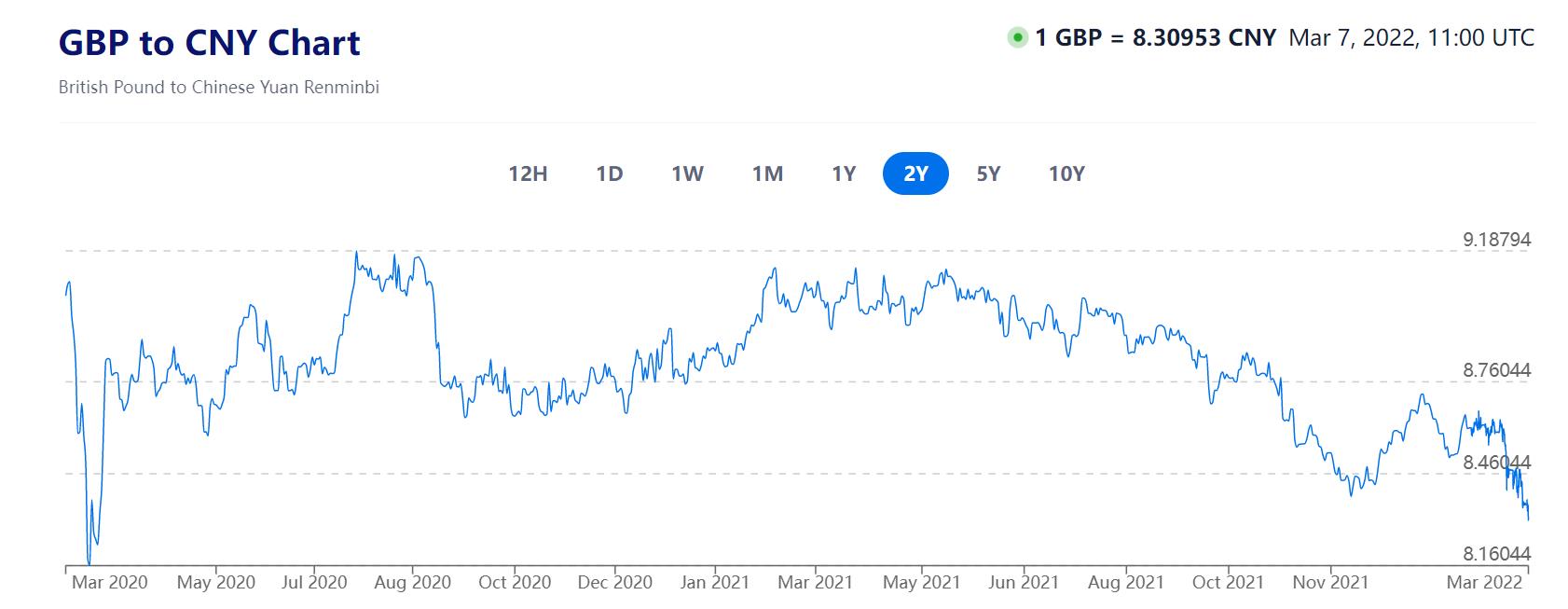
Task: Switch chart to 1D range
Action: [x=610, y=173]
